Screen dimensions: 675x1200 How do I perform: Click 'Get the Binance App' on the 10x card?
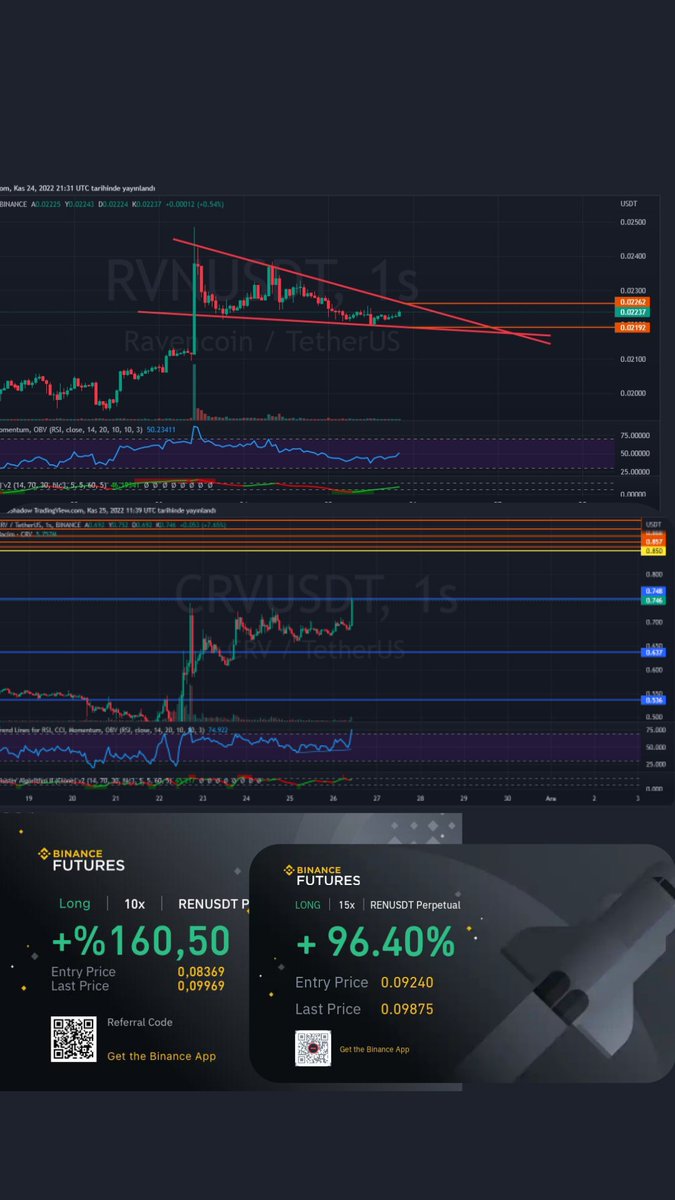coord(161,1056)
